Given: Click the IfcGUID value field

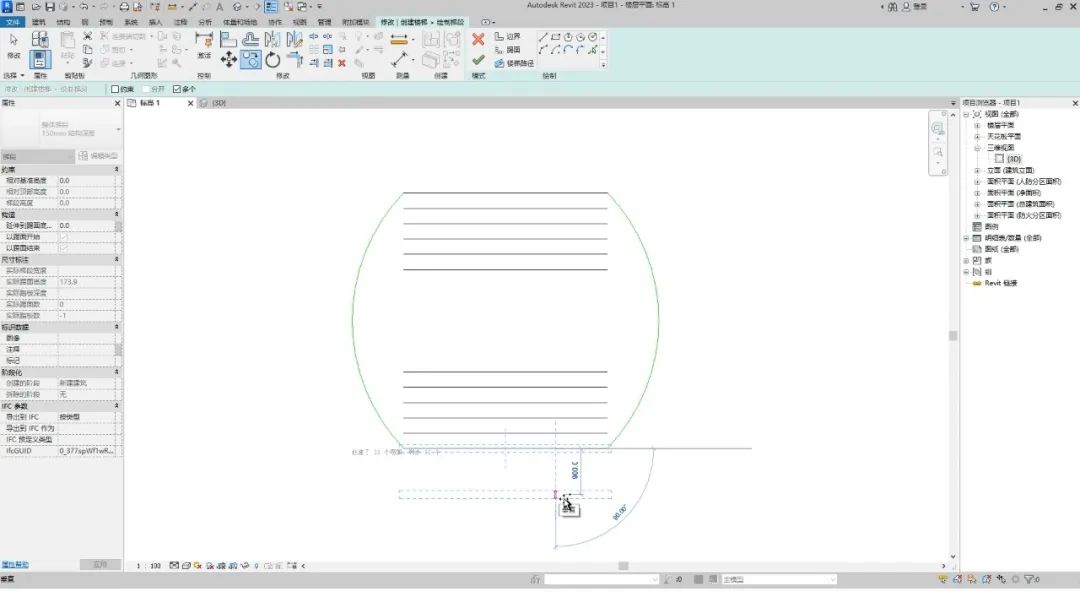Looking at the screenshot, I should coord(87,451).
